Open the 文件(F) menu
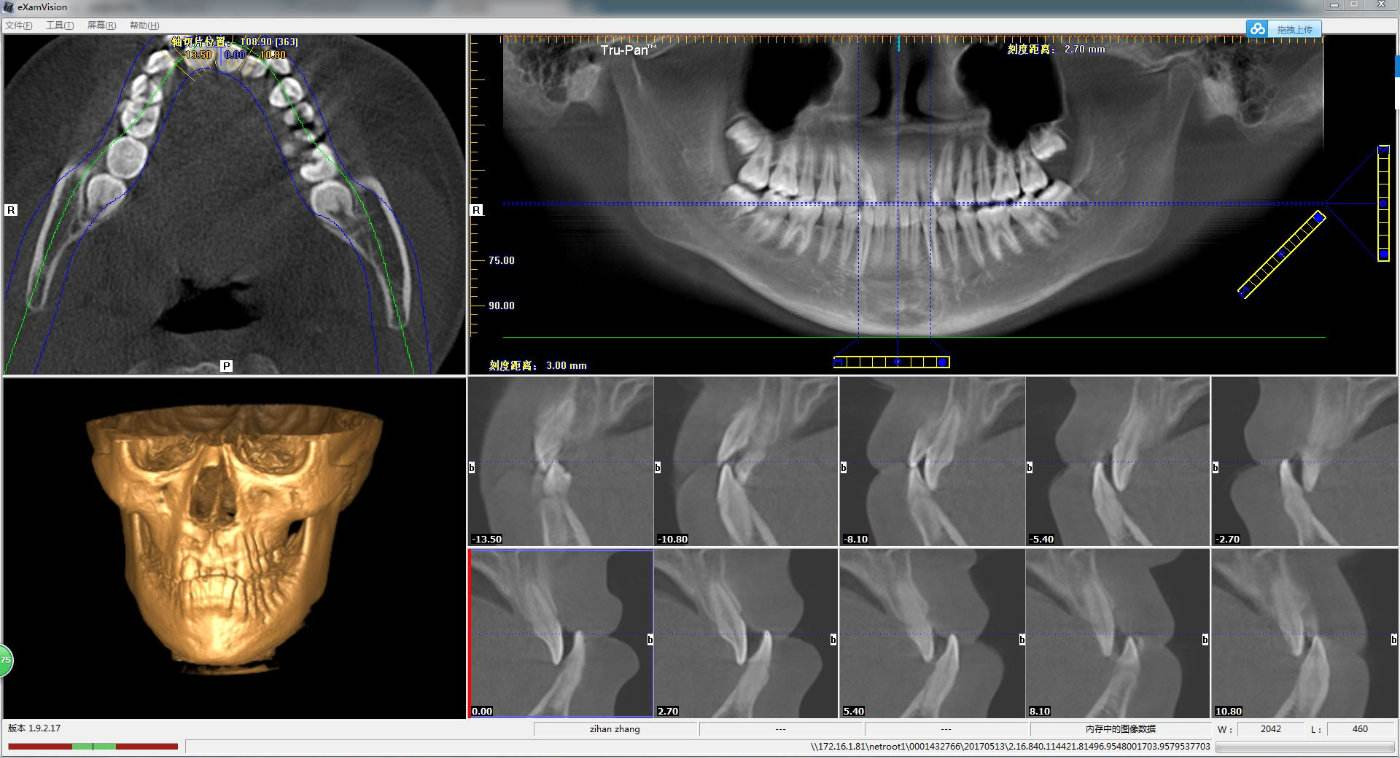This screenshot has height=758, width=1400. point(19,25)
